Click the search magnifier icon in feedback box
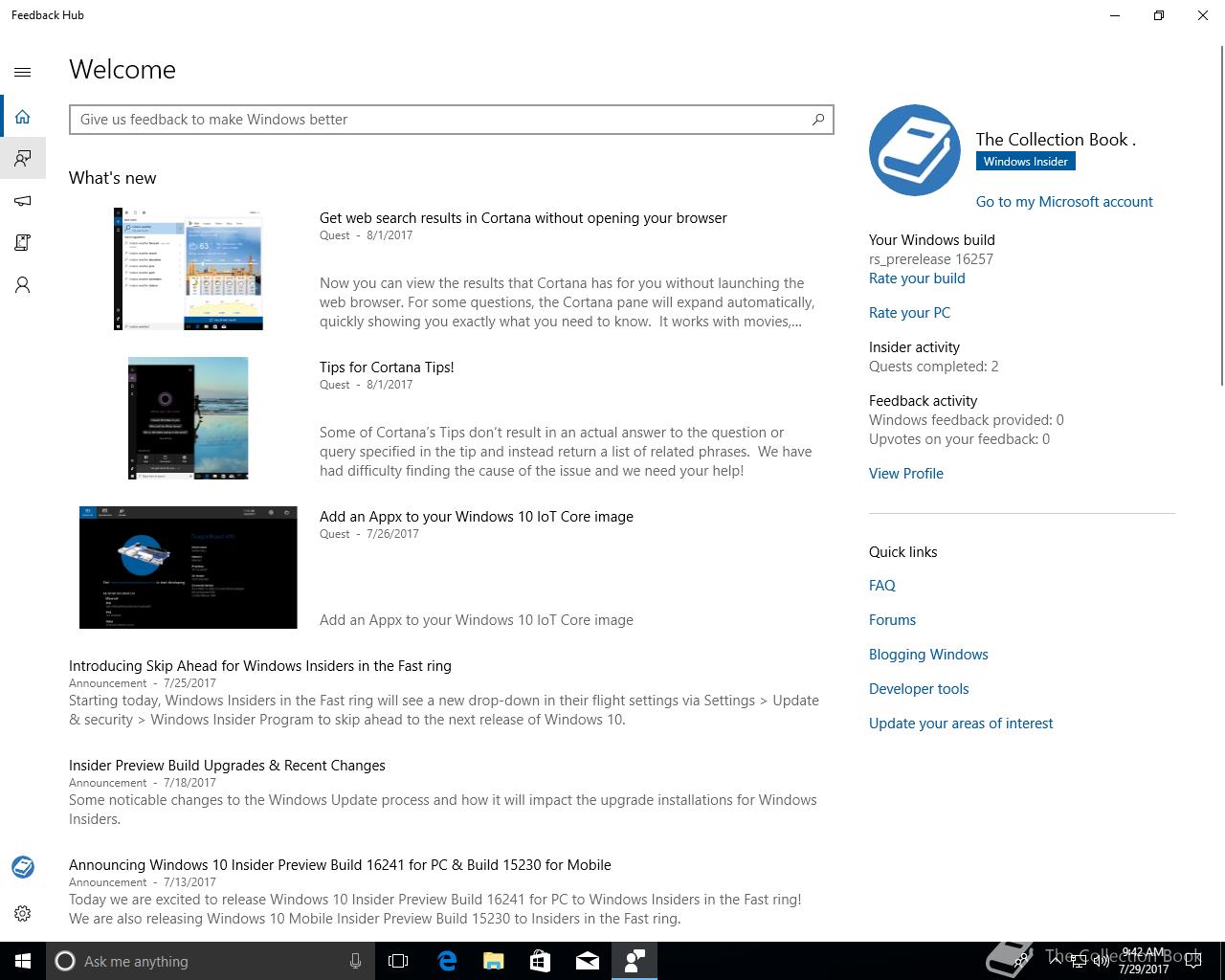 tap(817, 120)
